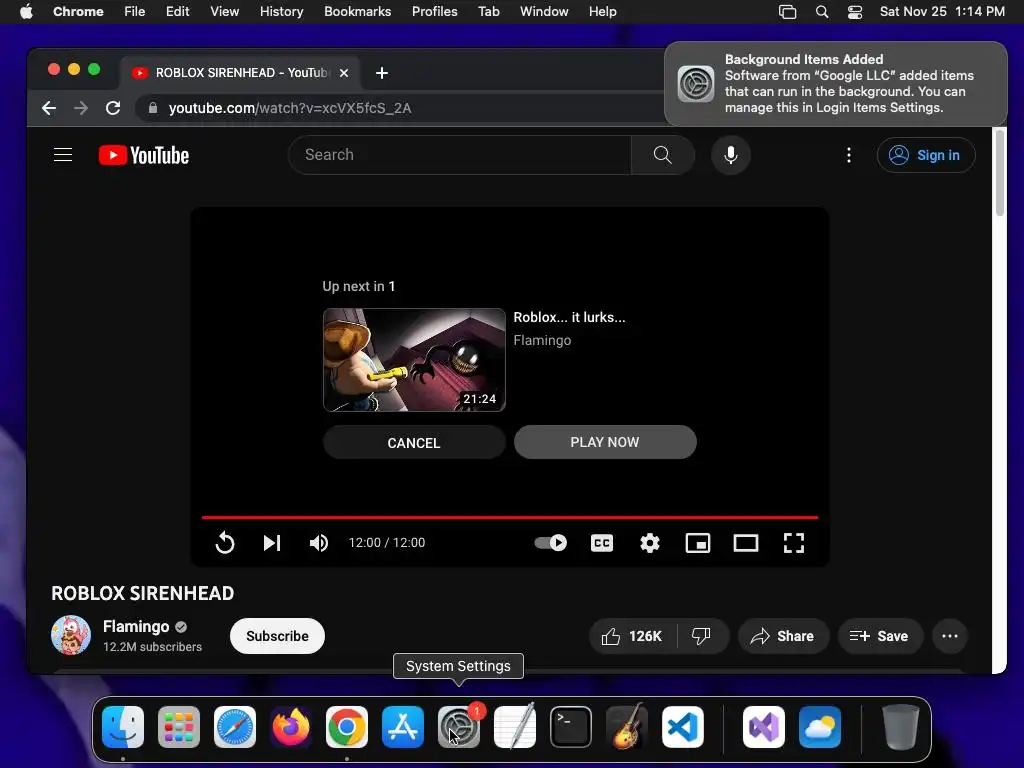Go forward with the browser forward arrow
This screenshot has width=1024, height=768.
point(81,108)
